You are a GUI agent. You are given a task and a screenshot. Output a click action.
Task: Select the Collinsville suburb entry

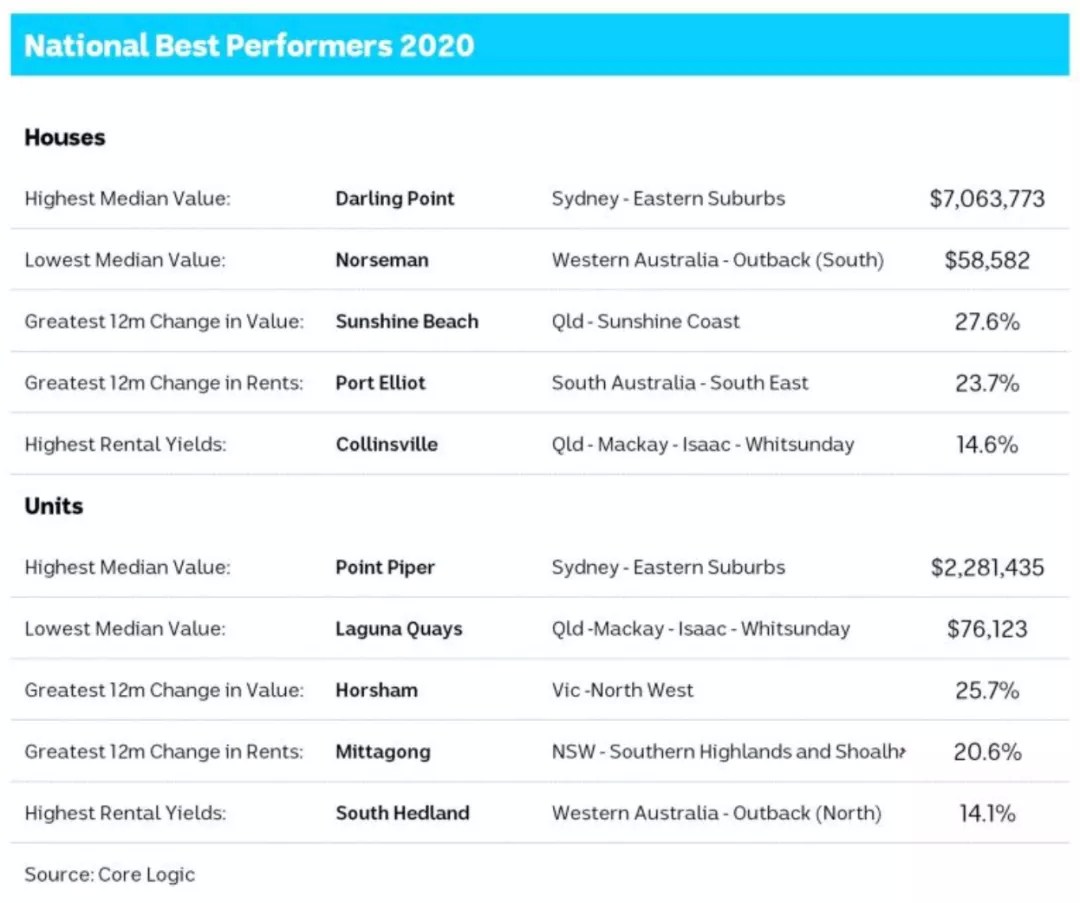(x=386, y=444)
